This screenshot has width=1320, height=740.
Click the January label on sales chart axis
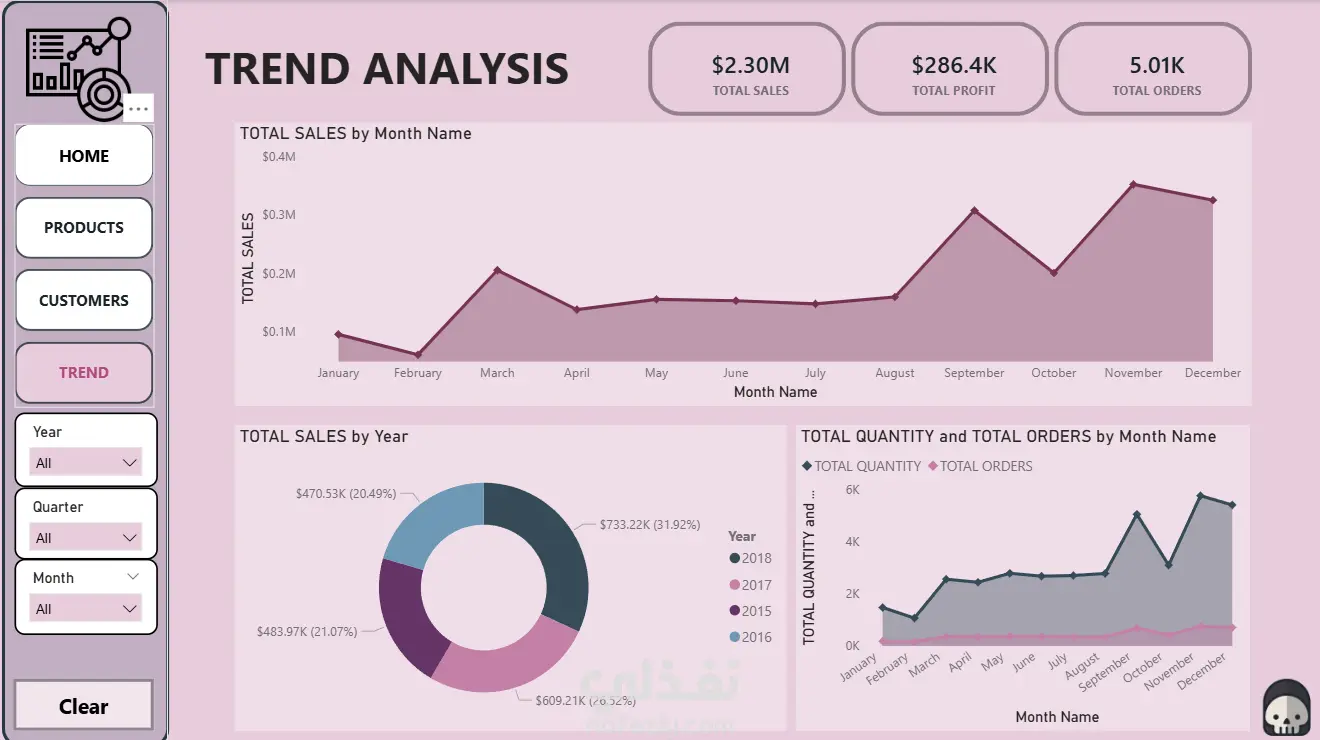338,373
